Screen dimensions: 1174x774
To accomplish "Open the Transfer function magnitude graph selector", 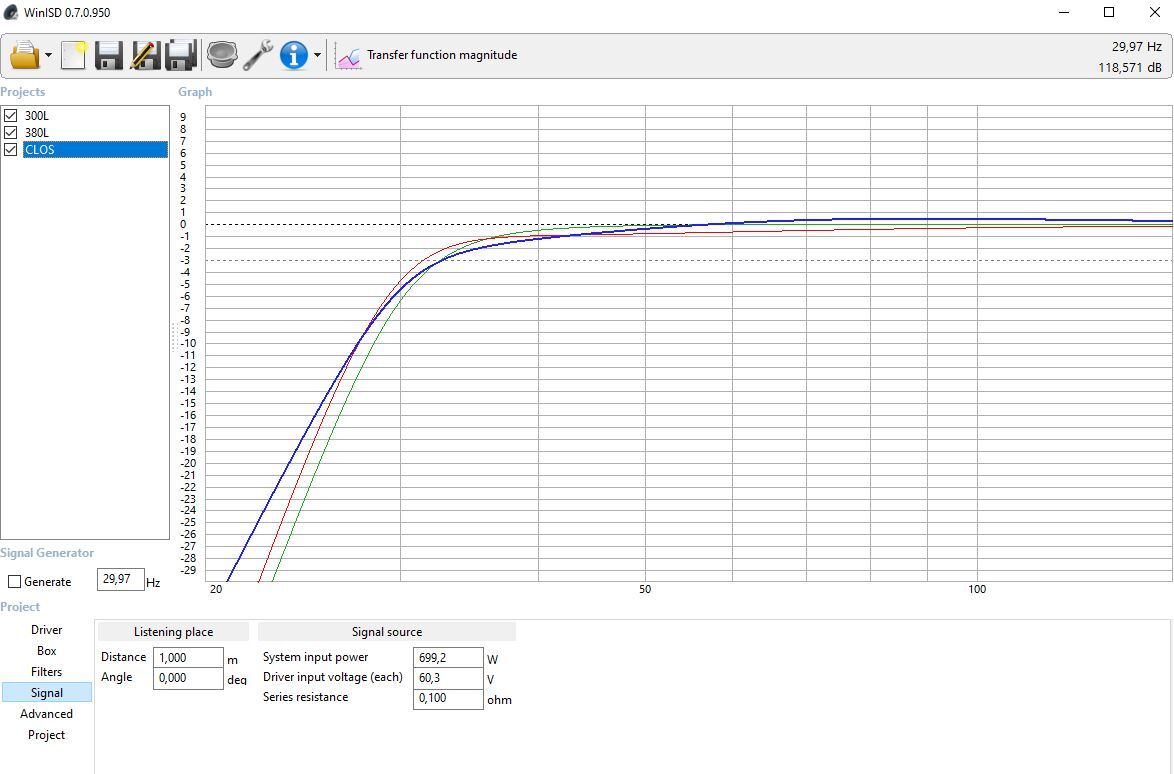I will click(442, 55).
